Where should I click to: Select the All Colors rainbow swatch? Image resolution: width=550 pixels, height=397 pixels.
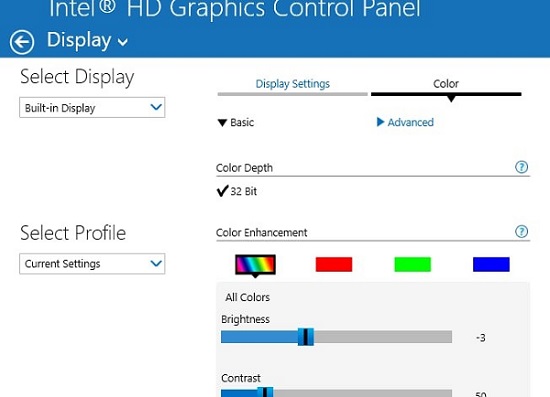coord(255,264)
